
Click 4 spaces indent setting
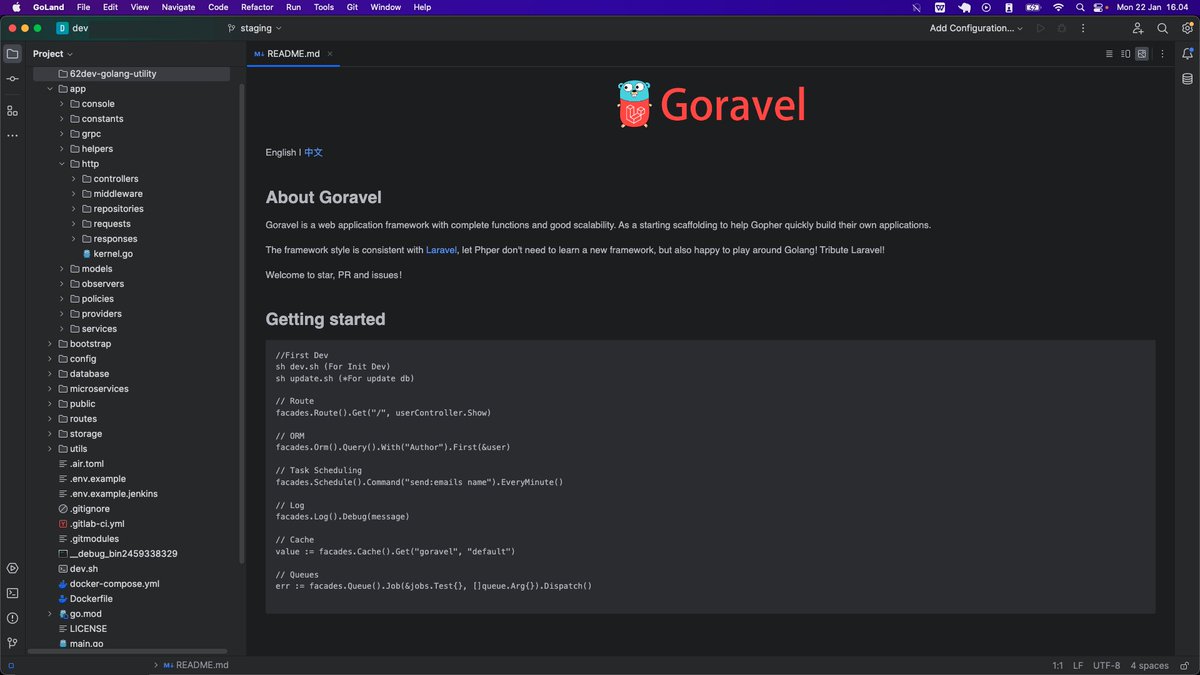1150,665
